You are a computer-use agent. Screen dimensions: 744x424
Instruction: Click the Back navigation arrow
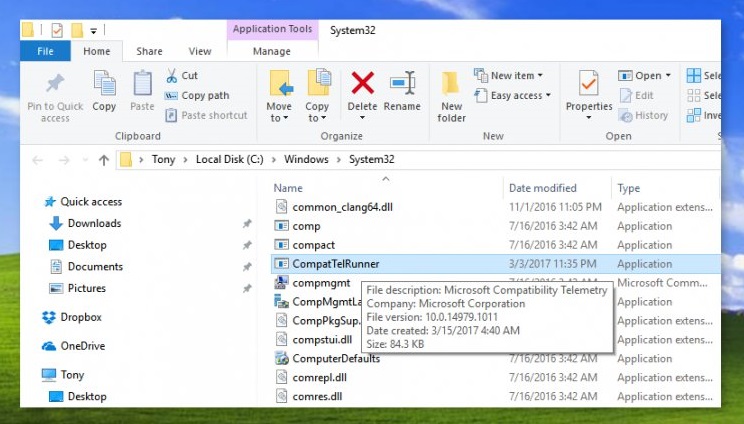[37, 160]
